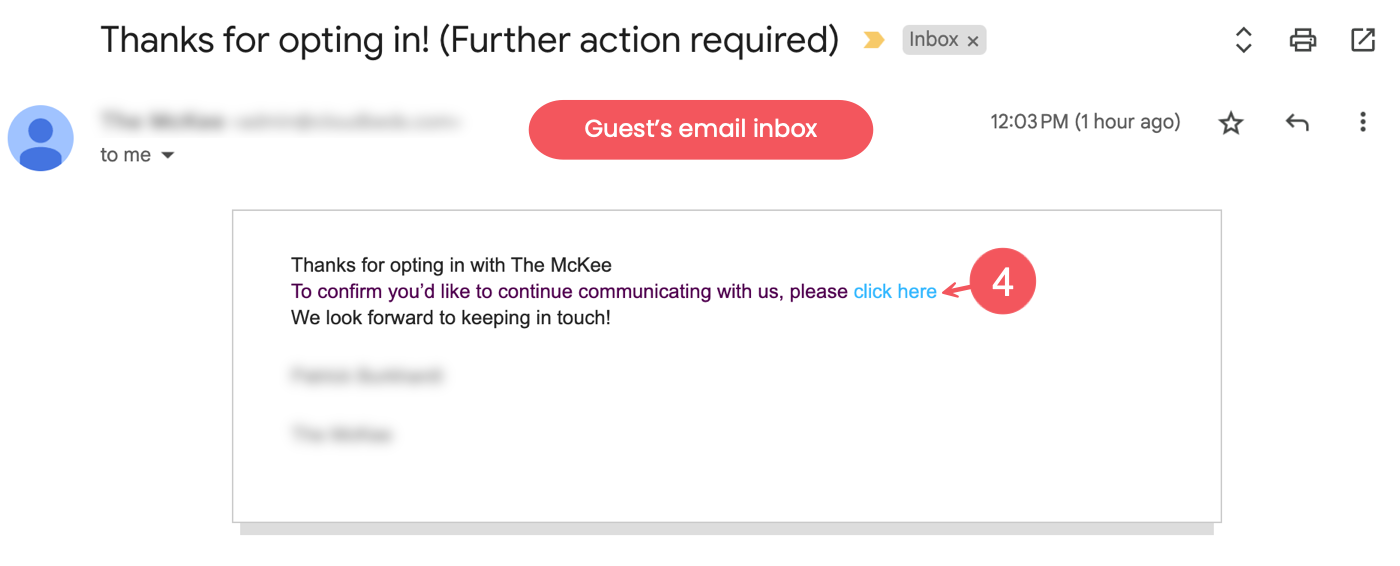
Task: Click the gray Inbox label tag
Action: click(x=933, y=40)
